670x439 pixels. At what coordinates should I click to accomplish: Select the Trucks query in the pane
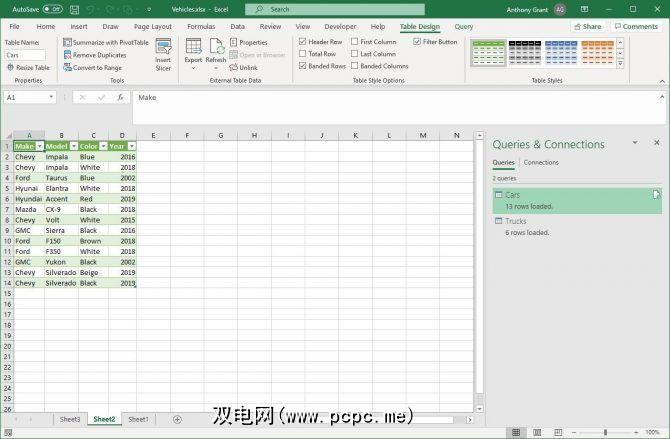pos(516,221)
